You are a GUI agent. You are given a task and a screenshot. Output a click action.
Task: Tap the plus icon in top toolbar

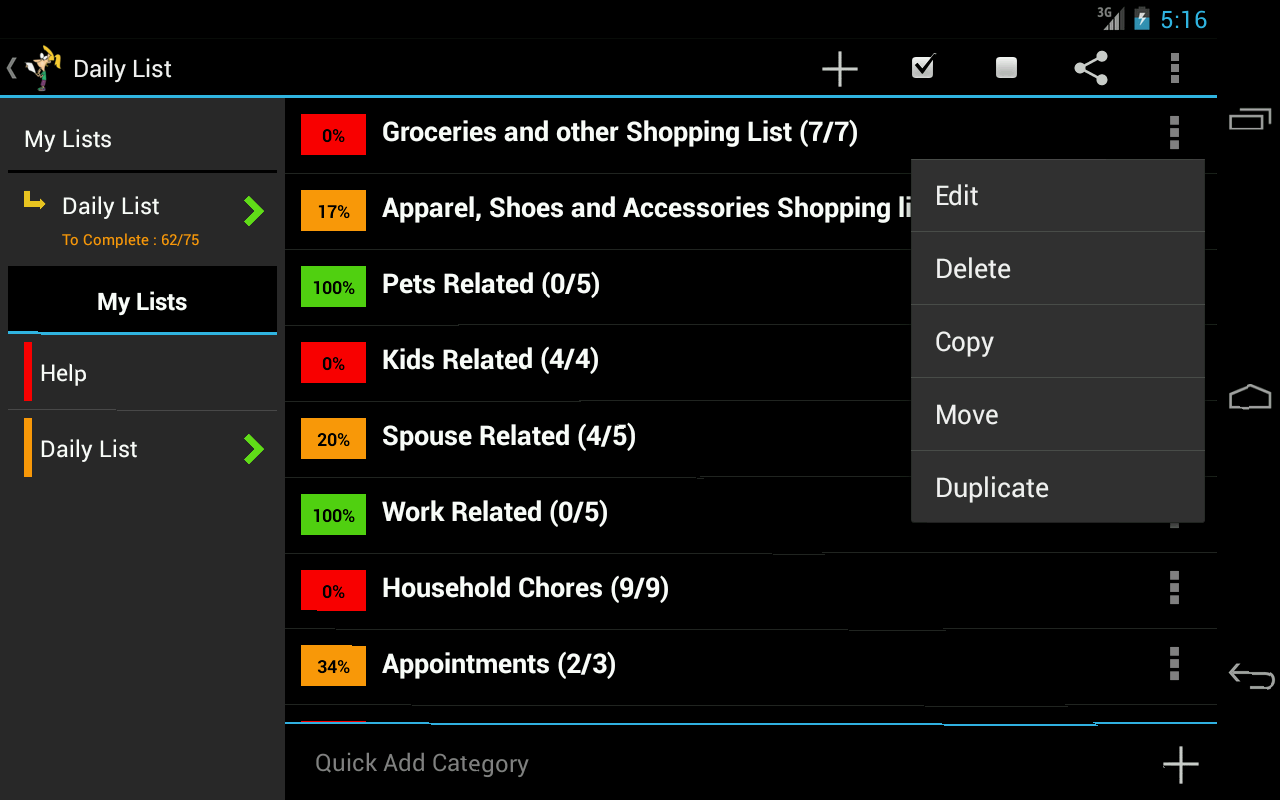(839, 69)
